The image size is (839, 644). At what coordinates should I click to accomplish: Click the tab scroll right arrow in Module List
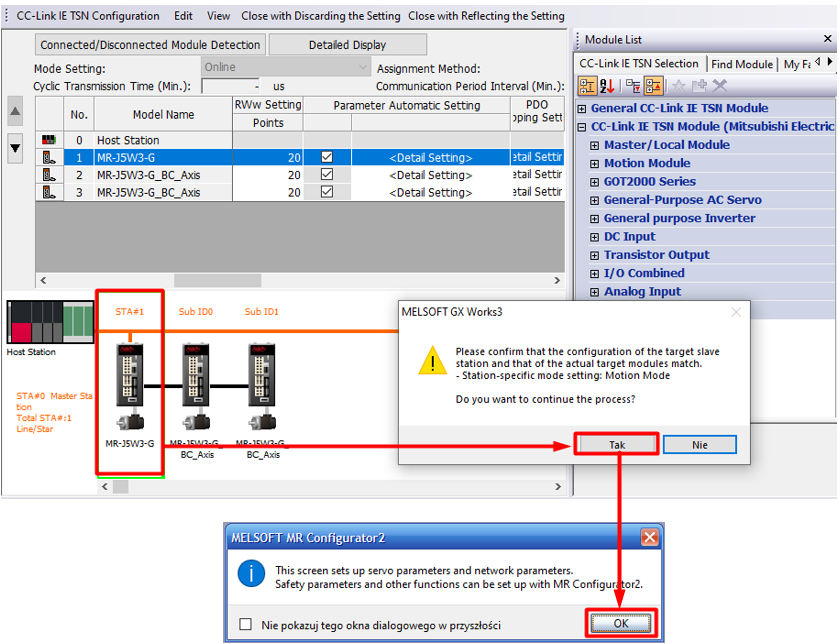click(830, 62)
